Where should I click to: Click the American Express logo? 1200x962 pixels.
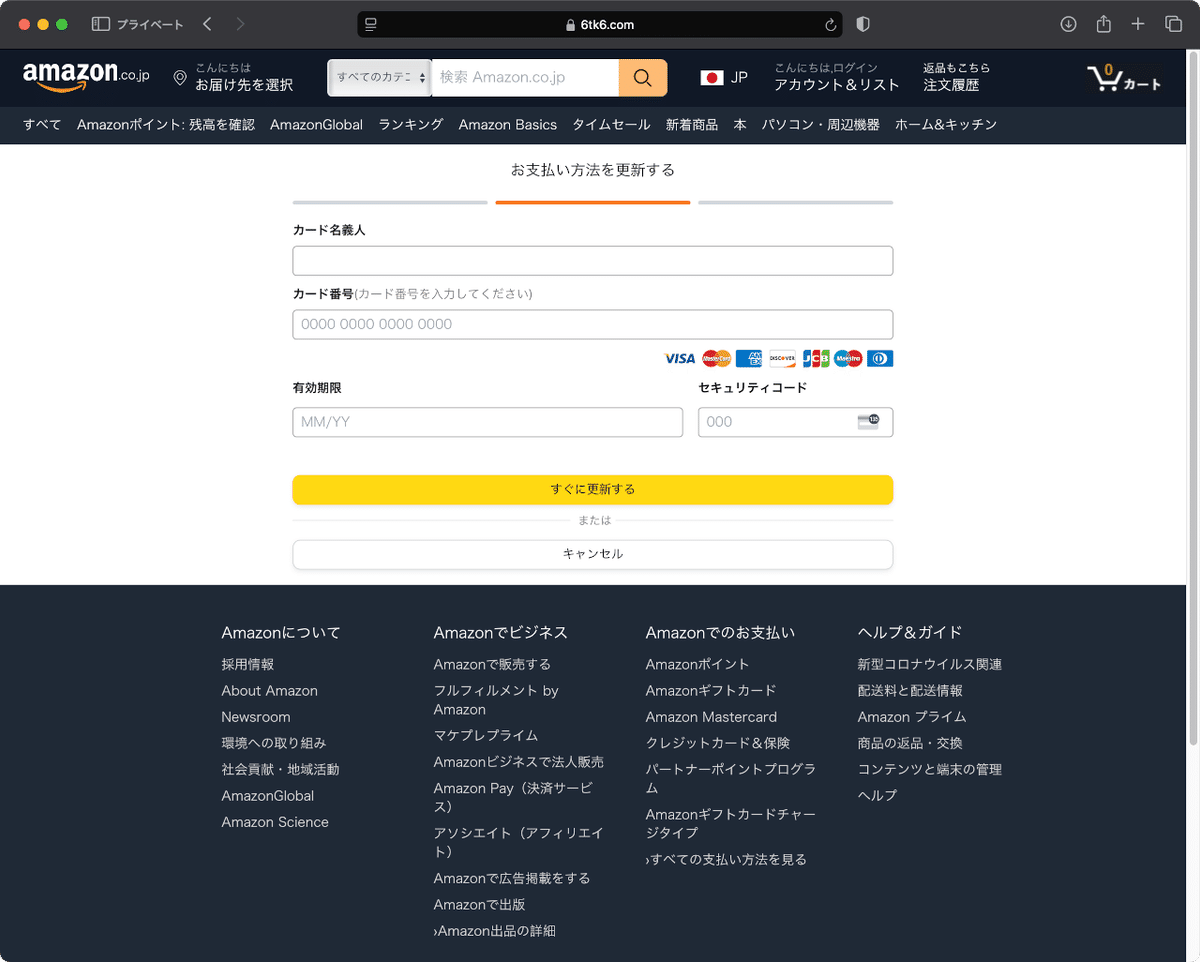point(748,358)
